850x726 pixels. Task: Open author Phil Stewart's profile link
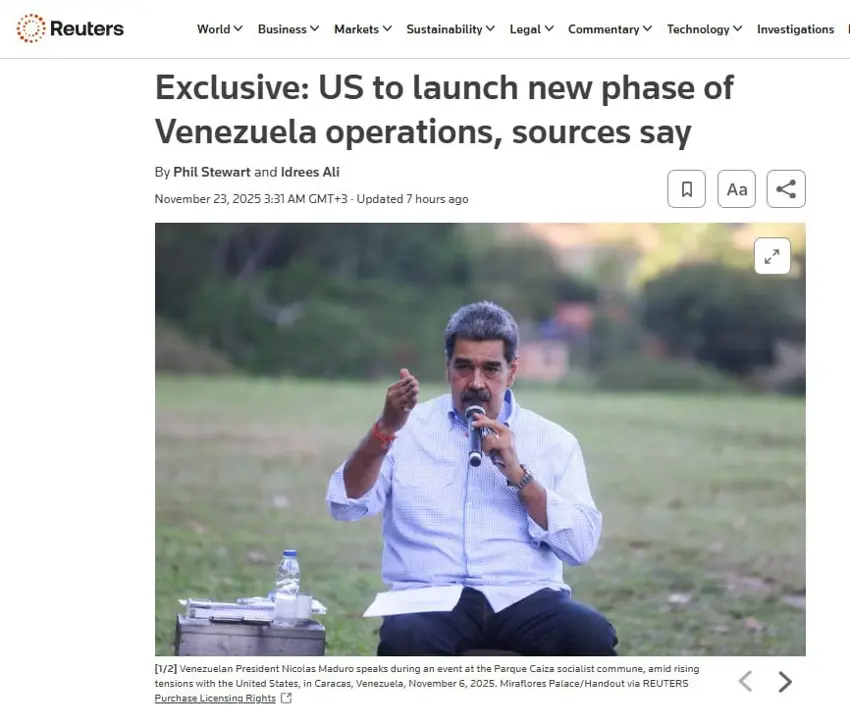[x=211, y=172]
